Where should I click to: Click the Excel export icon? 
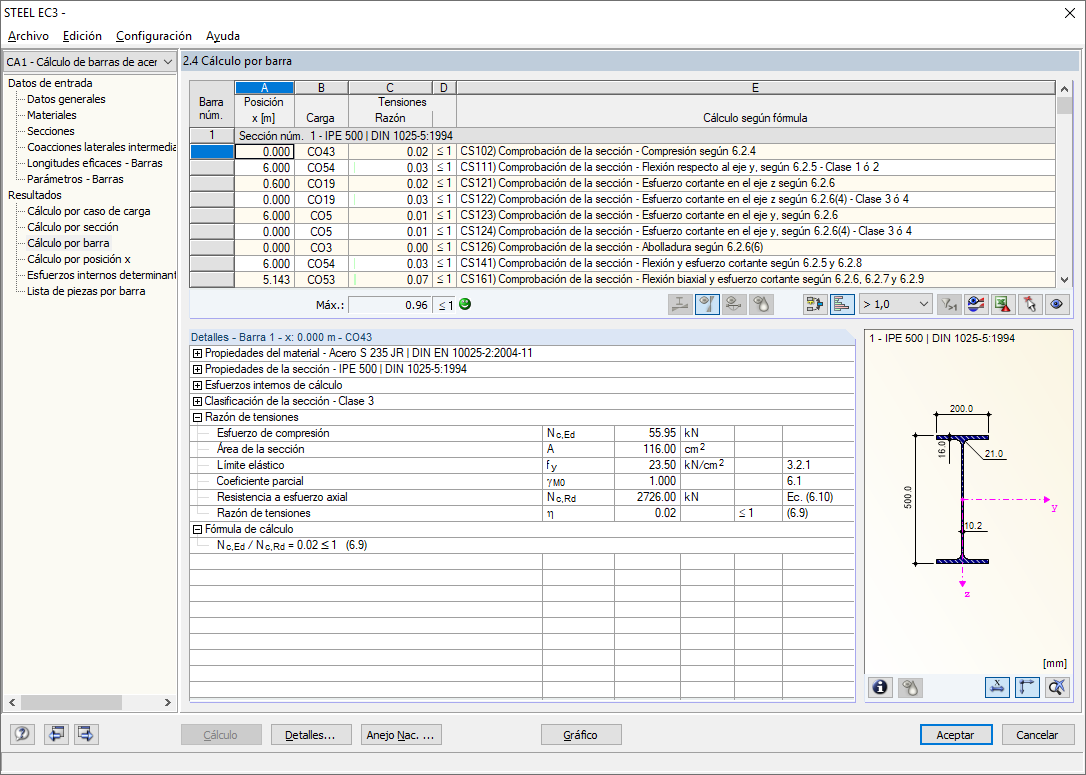click(x=1003, y=304)
